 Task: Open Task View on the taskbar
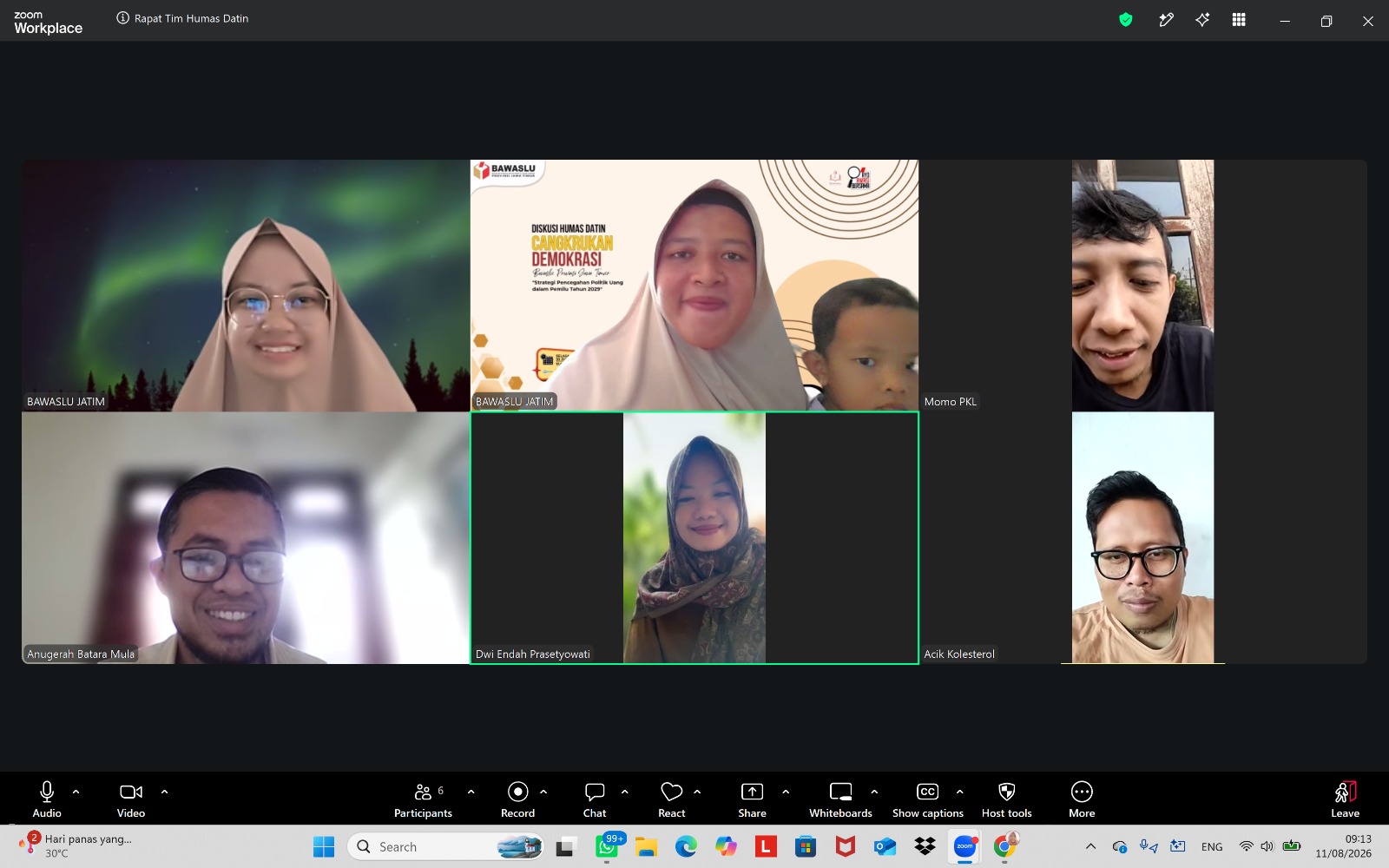click(566, 846)
